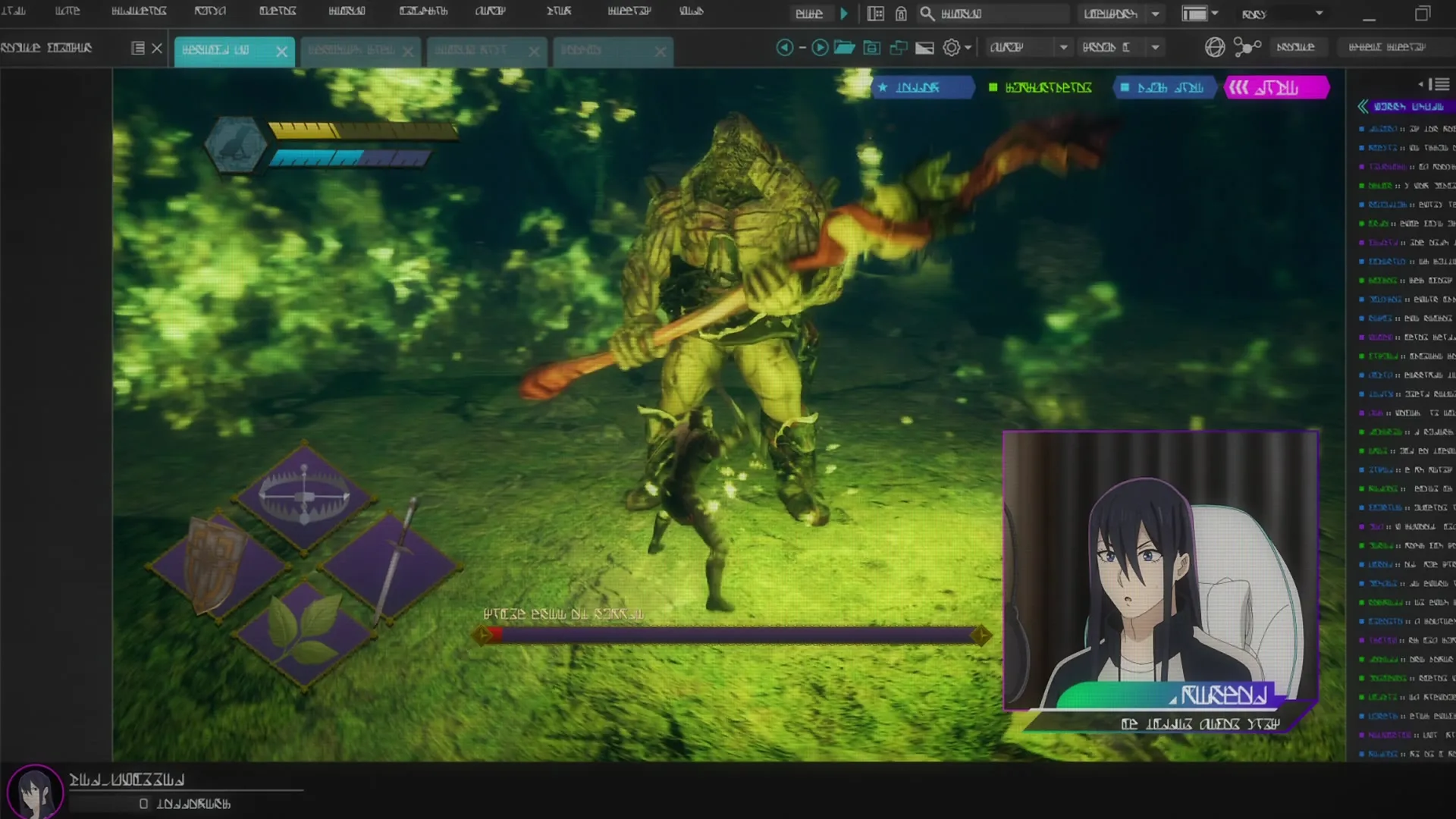The height and width of the screenshot is (819, 1456).
Task: Open the window-layout icon dropdown in the top toolbar
Action: point(1199,14)
